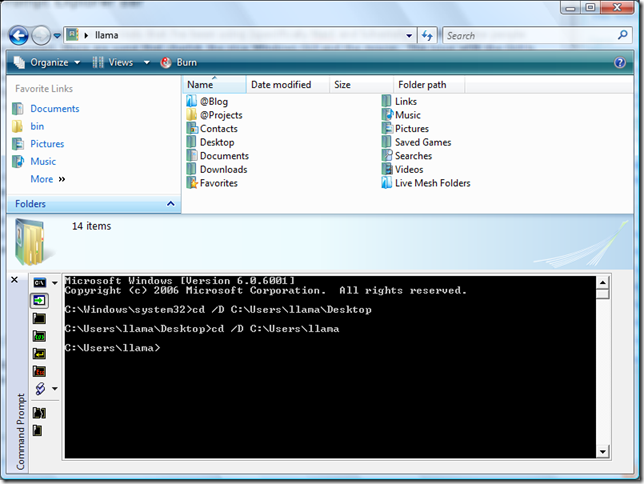Click the Forward navigation arrow
This screenshot has height=484, width=644.
point(41,36)
